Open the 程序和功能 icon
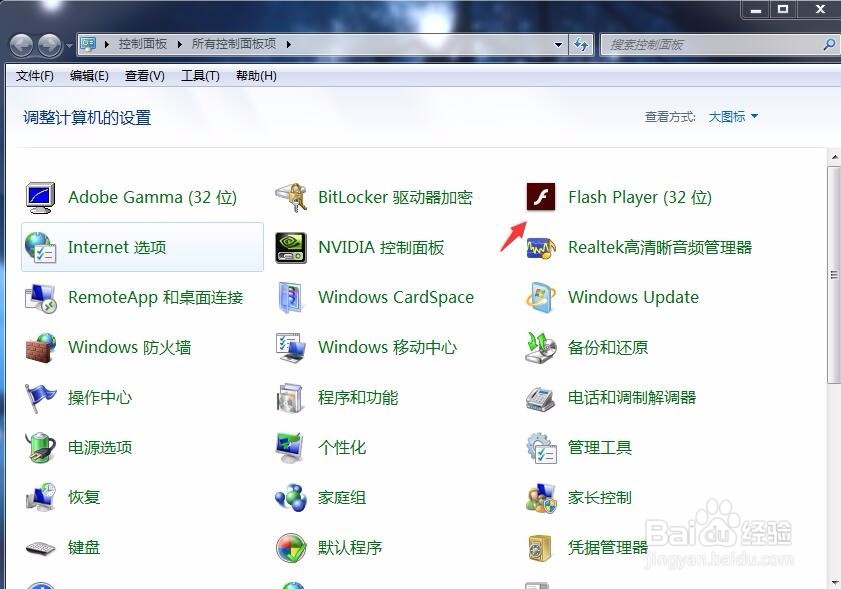 [291, 397]
